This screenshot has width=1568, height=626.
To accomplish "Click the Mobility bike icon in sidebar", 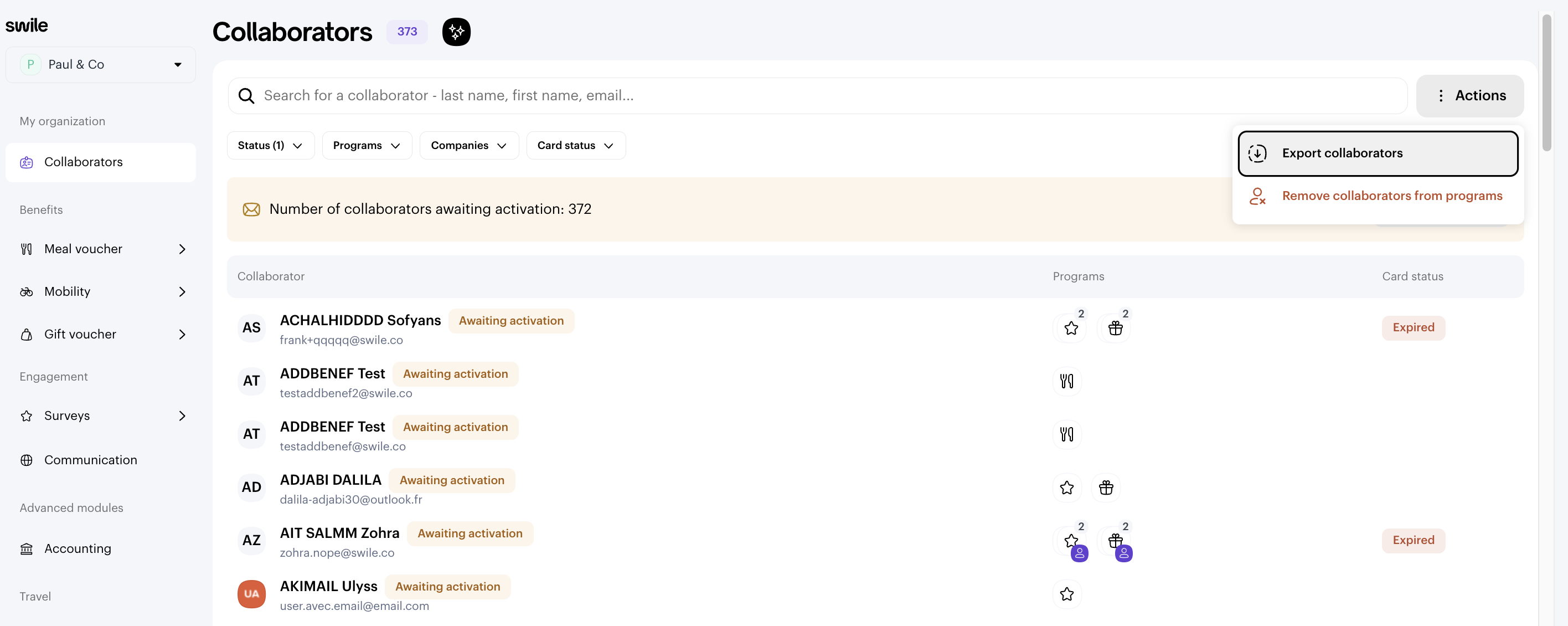I will coord(26,292).
